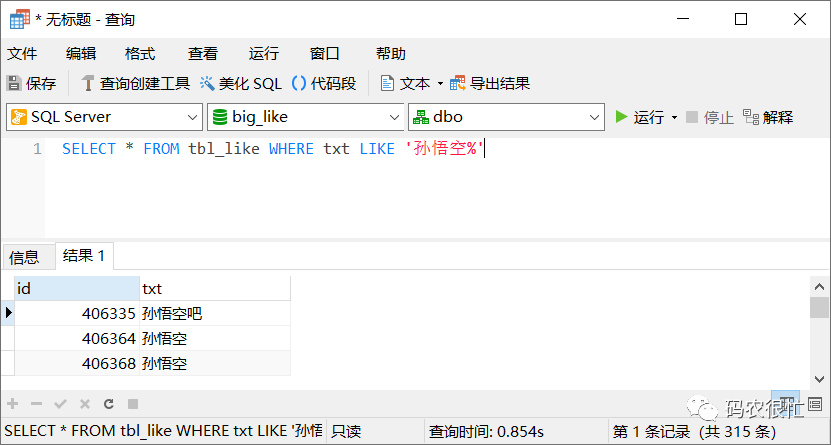
Task: Select the txt cell in row 406364
Action: coord(215,338)
